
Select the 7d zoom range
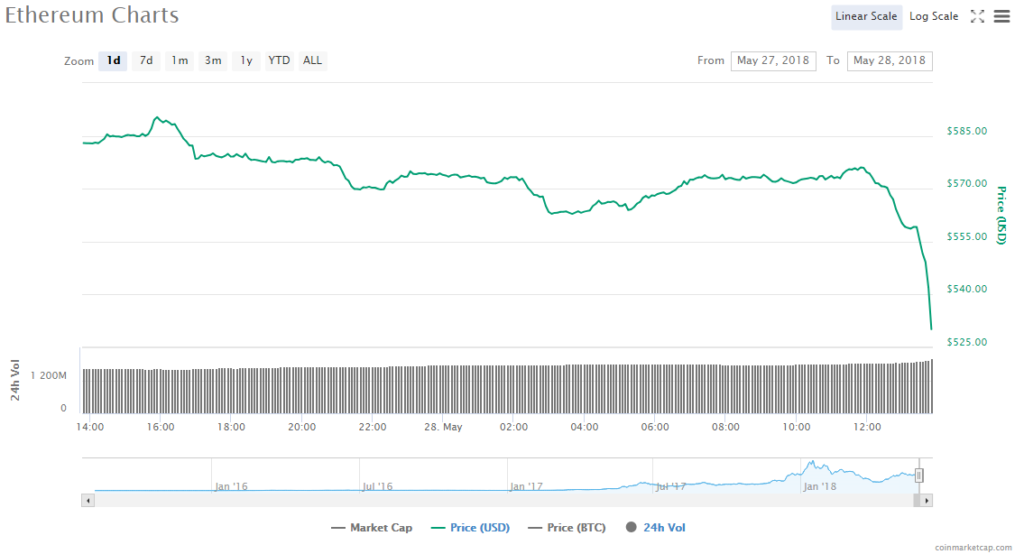(146, 60)
